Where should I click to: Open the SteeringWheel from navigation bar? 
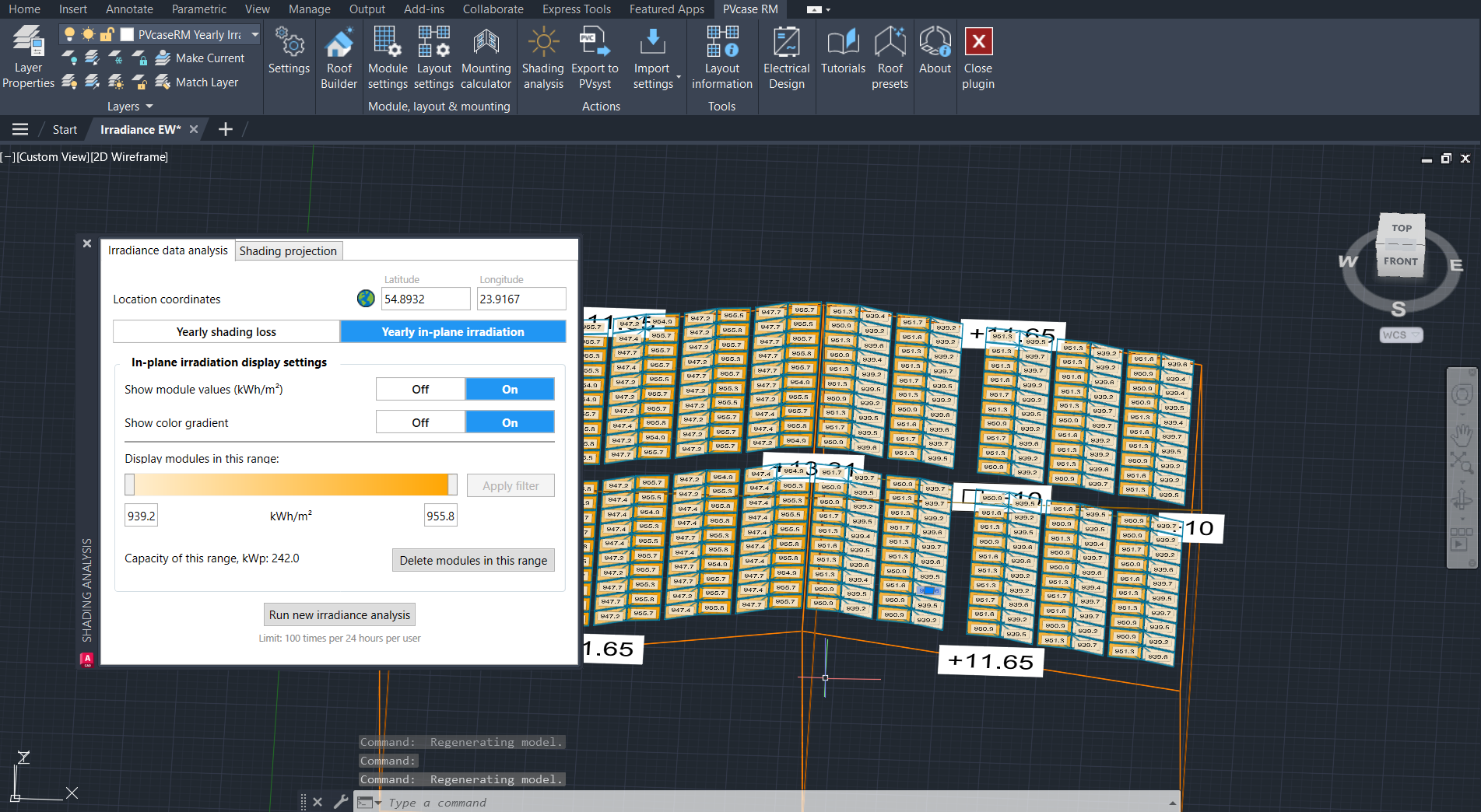(1462, 395)
